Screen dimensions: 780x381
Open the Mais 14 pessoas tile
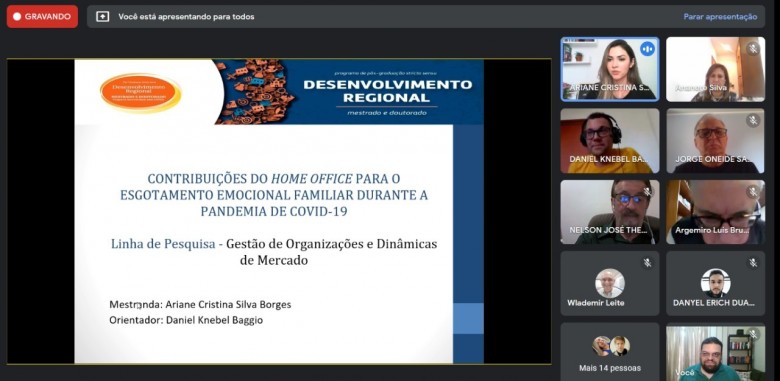[610, 352]
